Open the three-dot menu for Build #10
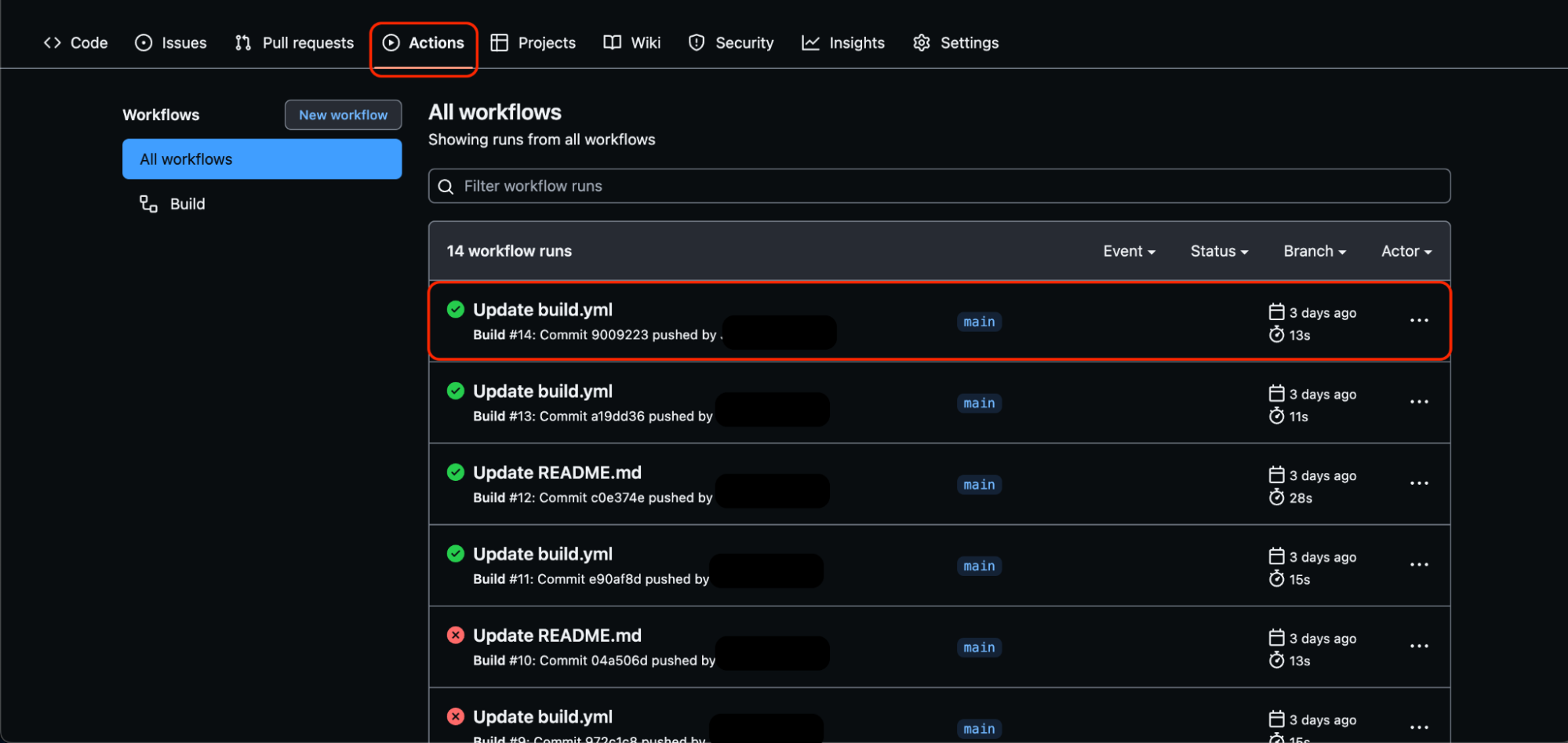The image size is (1568, 743). coord(1419,646)
